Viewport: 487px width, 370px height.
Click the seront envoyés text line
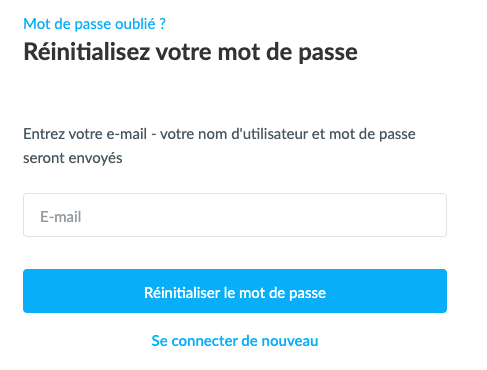(x=73, y=158)
